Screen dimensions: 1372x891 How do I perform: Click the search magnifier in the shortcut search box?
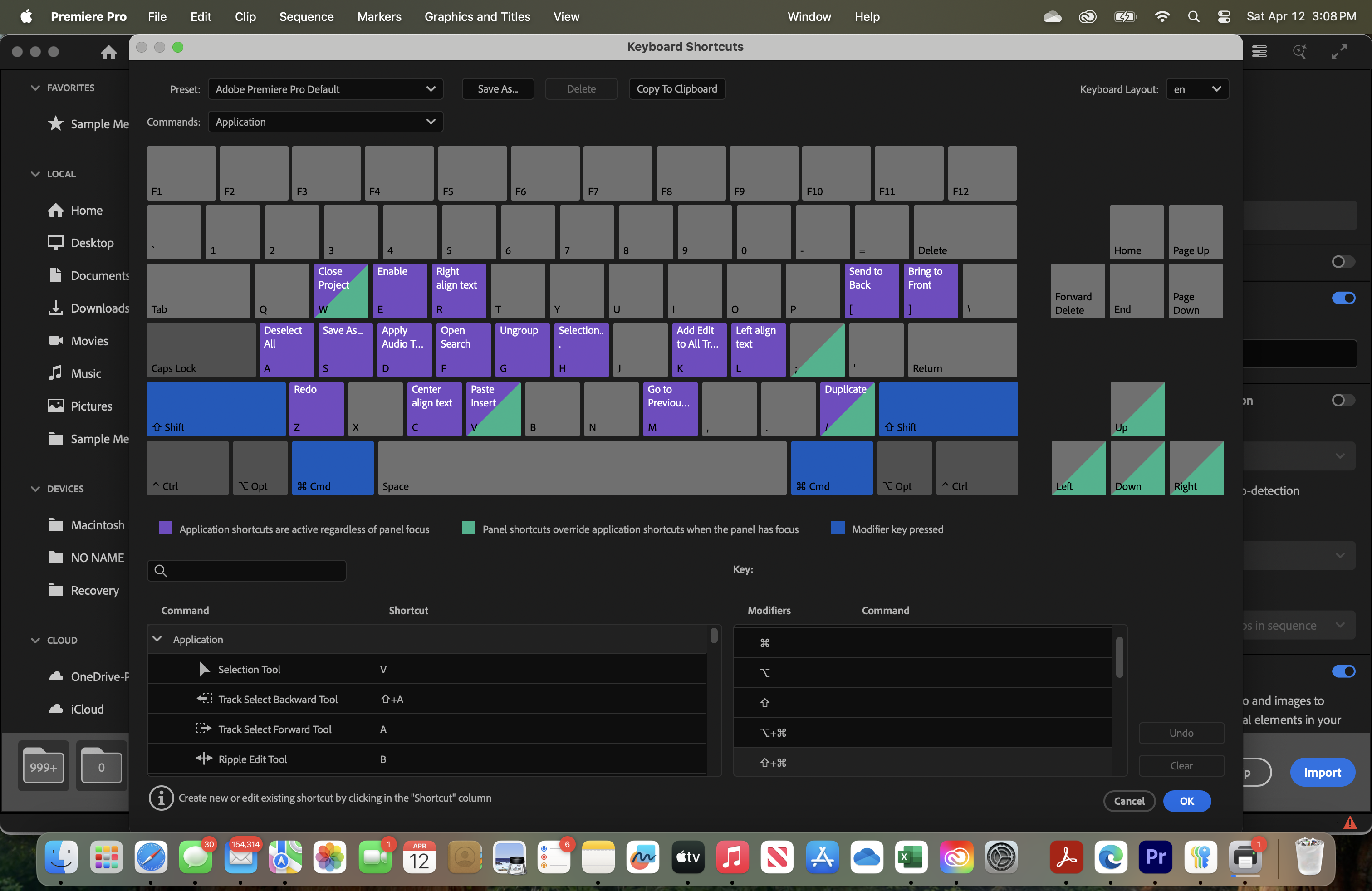pyautogui.click(x=161, y=571)
